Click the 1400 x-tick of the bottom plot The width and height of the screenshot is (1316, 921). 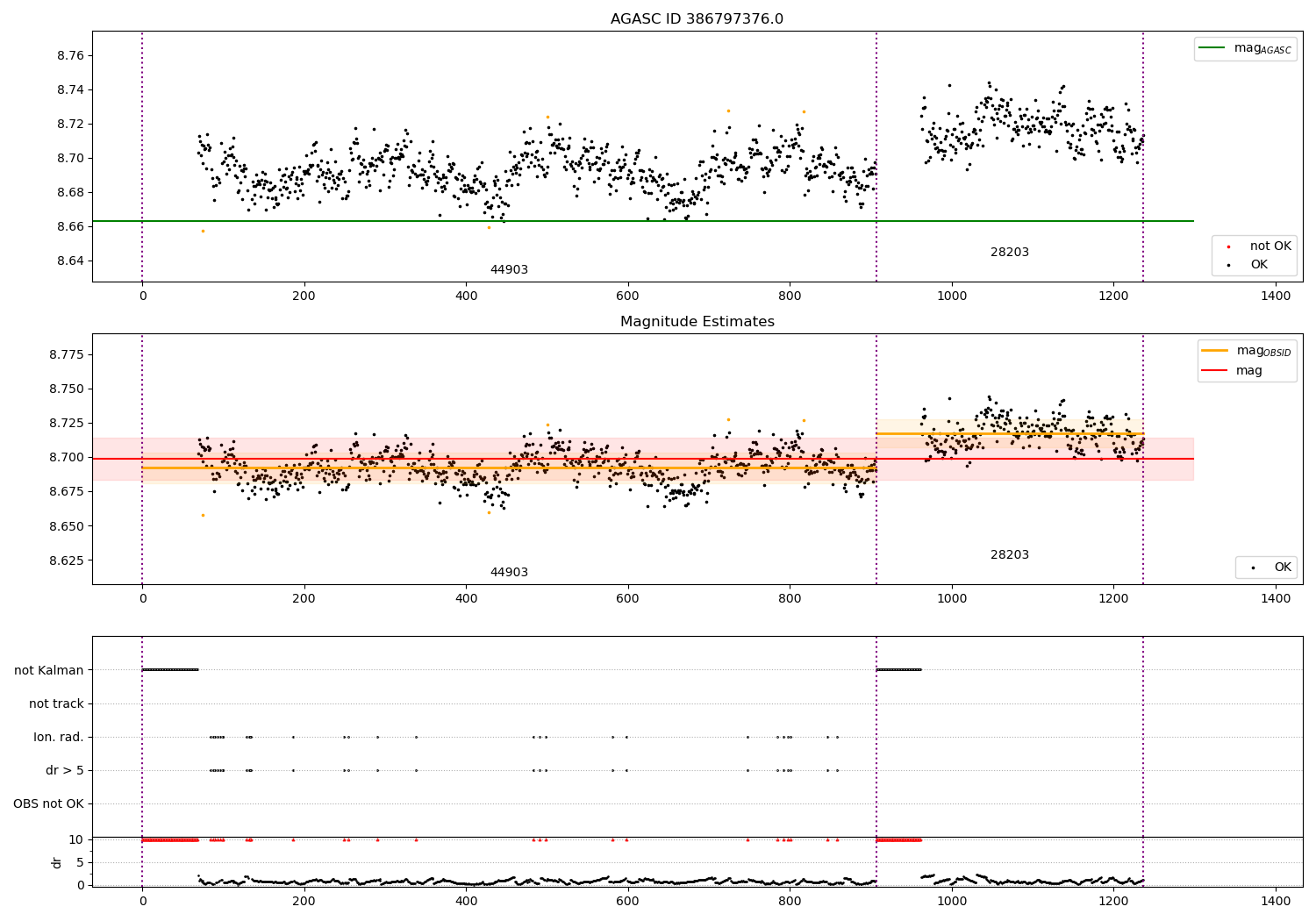[1275, 901]
